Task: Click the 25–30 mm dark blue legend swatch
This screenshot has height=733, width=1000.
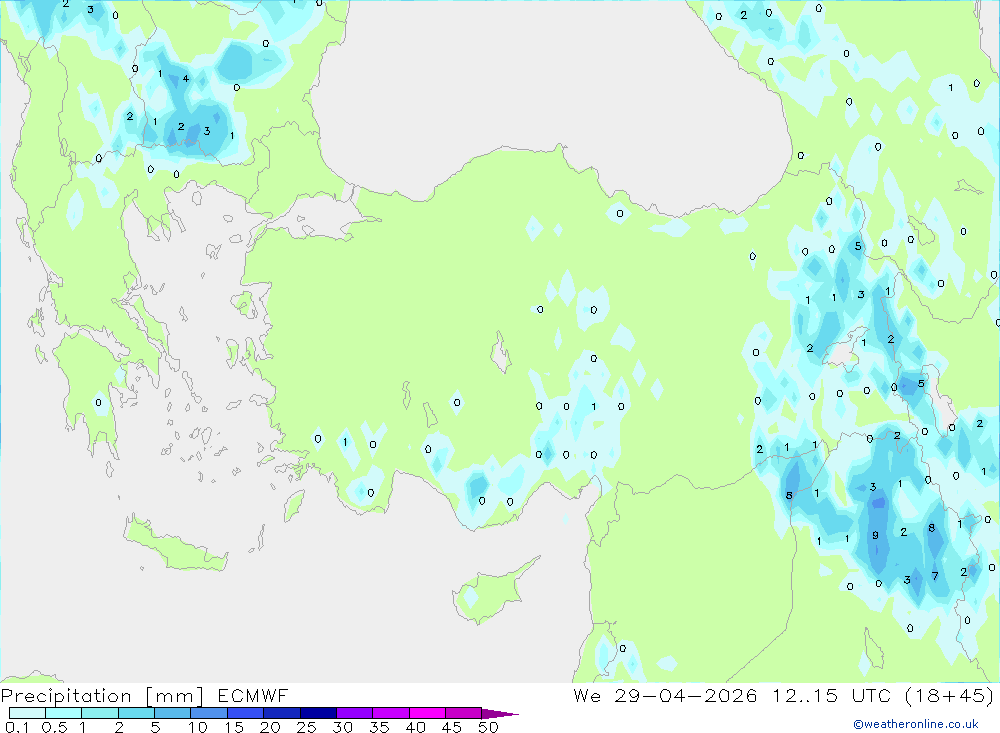Action: click(x=318, y=713)
